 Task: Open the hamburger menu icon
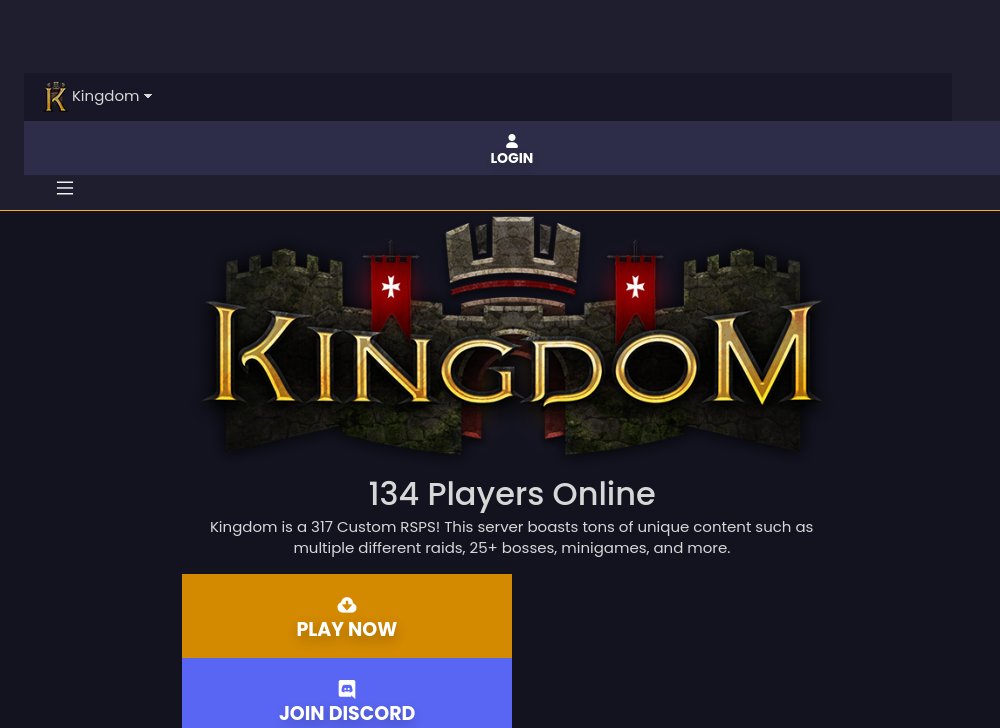pos(65,188)
